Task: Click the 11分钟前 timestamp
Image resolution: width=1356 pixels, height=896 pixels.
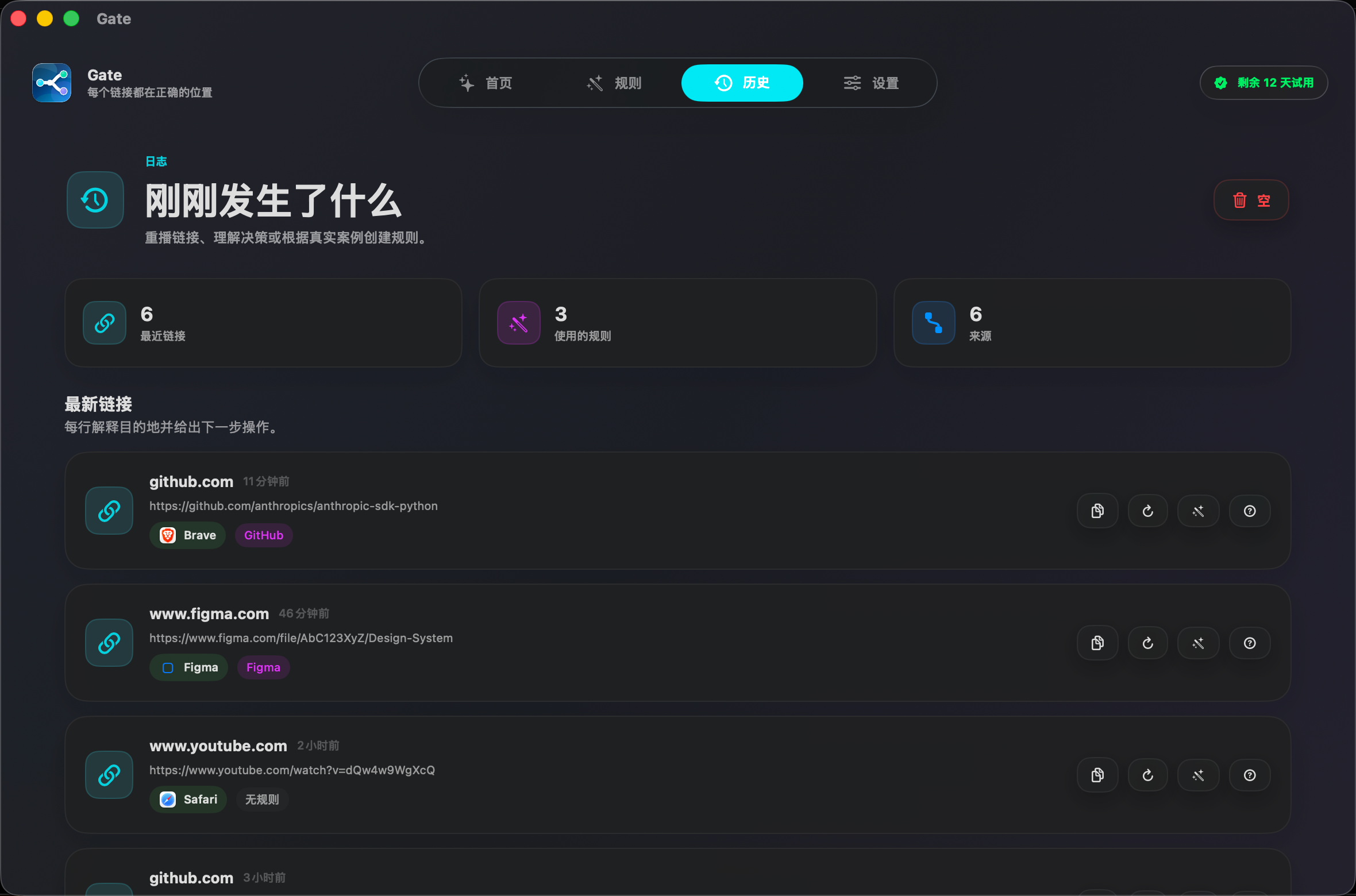Action: coord(266,481)
